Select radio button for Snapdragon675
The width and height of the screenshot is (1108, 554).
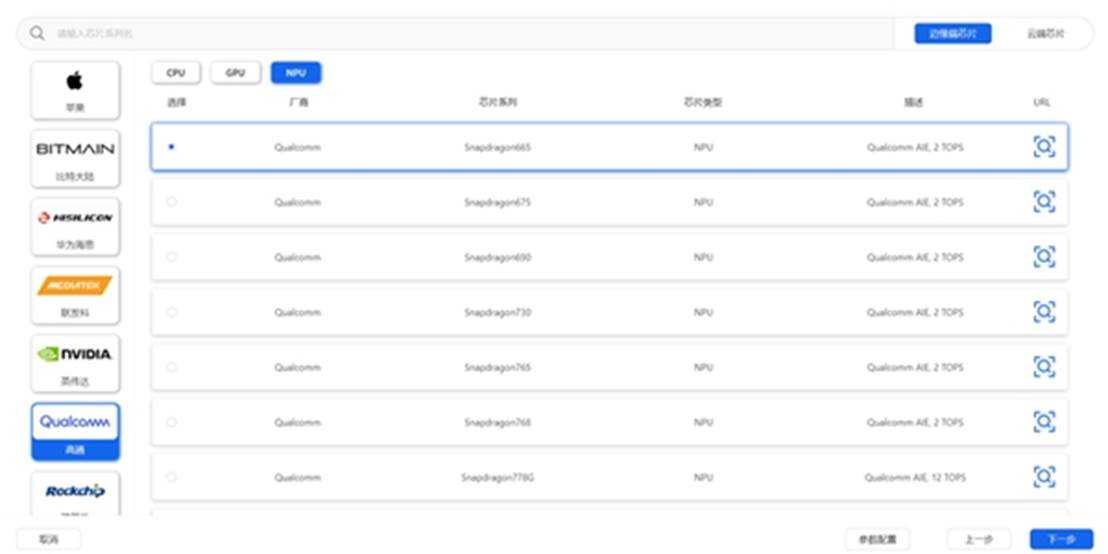tap(172, 202)
